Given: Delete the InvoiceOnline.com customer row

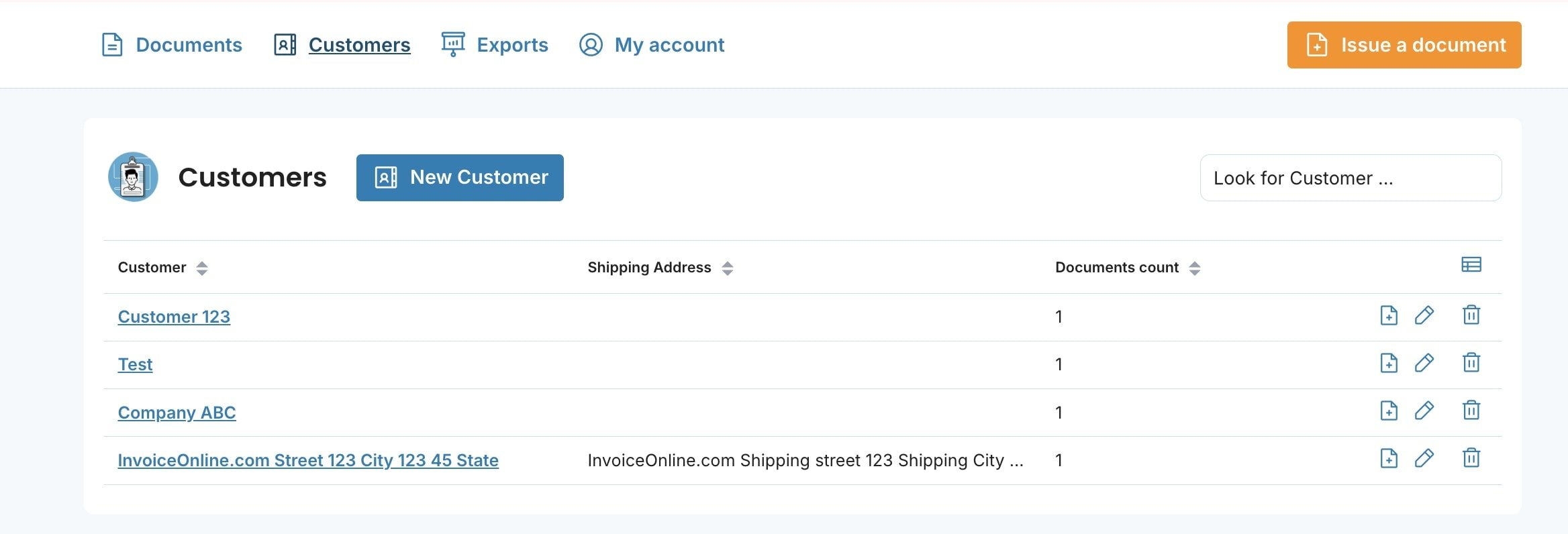Looking at the screenshot, I should pyautogui.click(x=1471, y=458).
